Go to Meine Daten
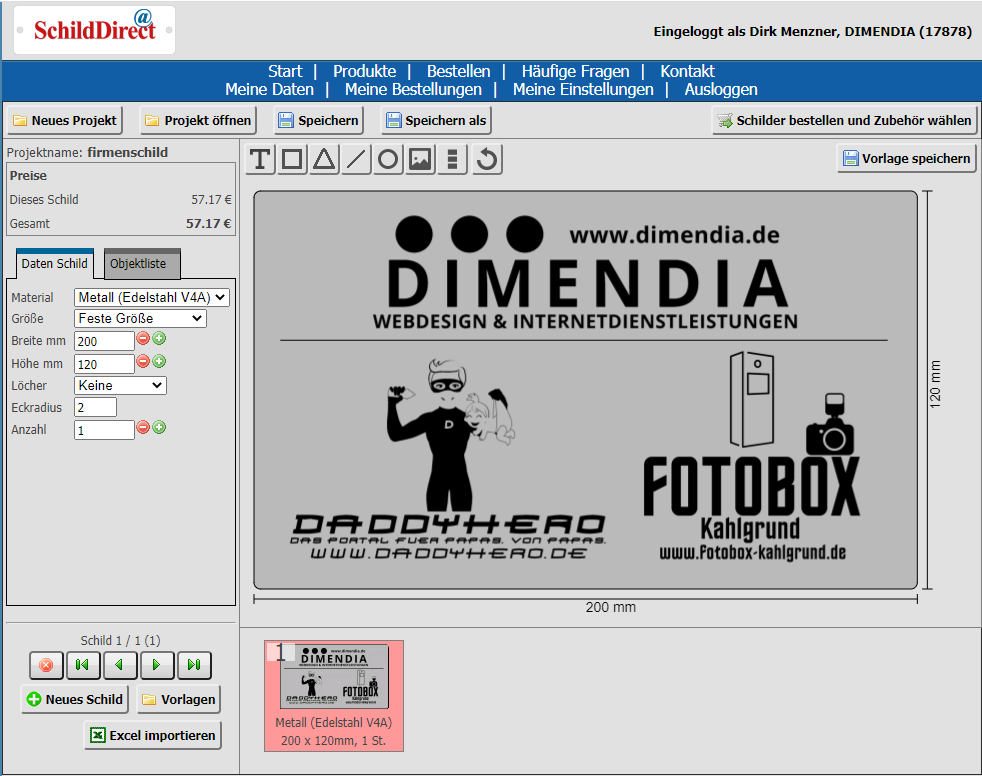This screenshot has height=776, width=982. click(x=269, y=90)
